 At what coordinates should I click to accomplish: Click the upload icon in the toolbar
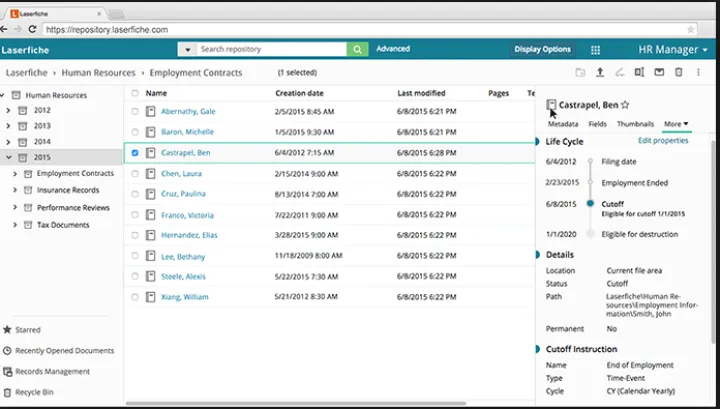[600, 72]
